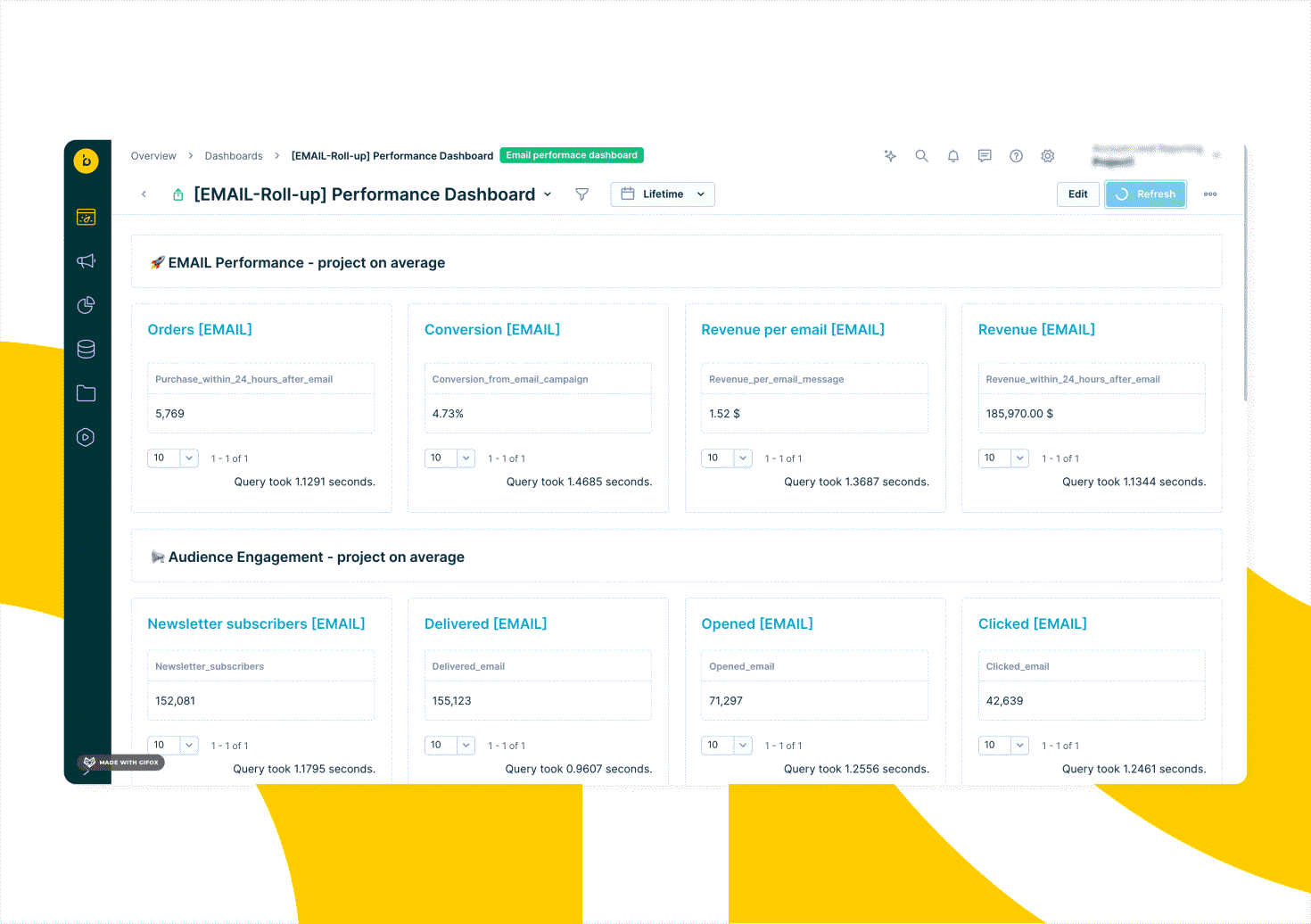Click the sparkle AI assistant icon

pyautogui.click(x=890, y=156)
